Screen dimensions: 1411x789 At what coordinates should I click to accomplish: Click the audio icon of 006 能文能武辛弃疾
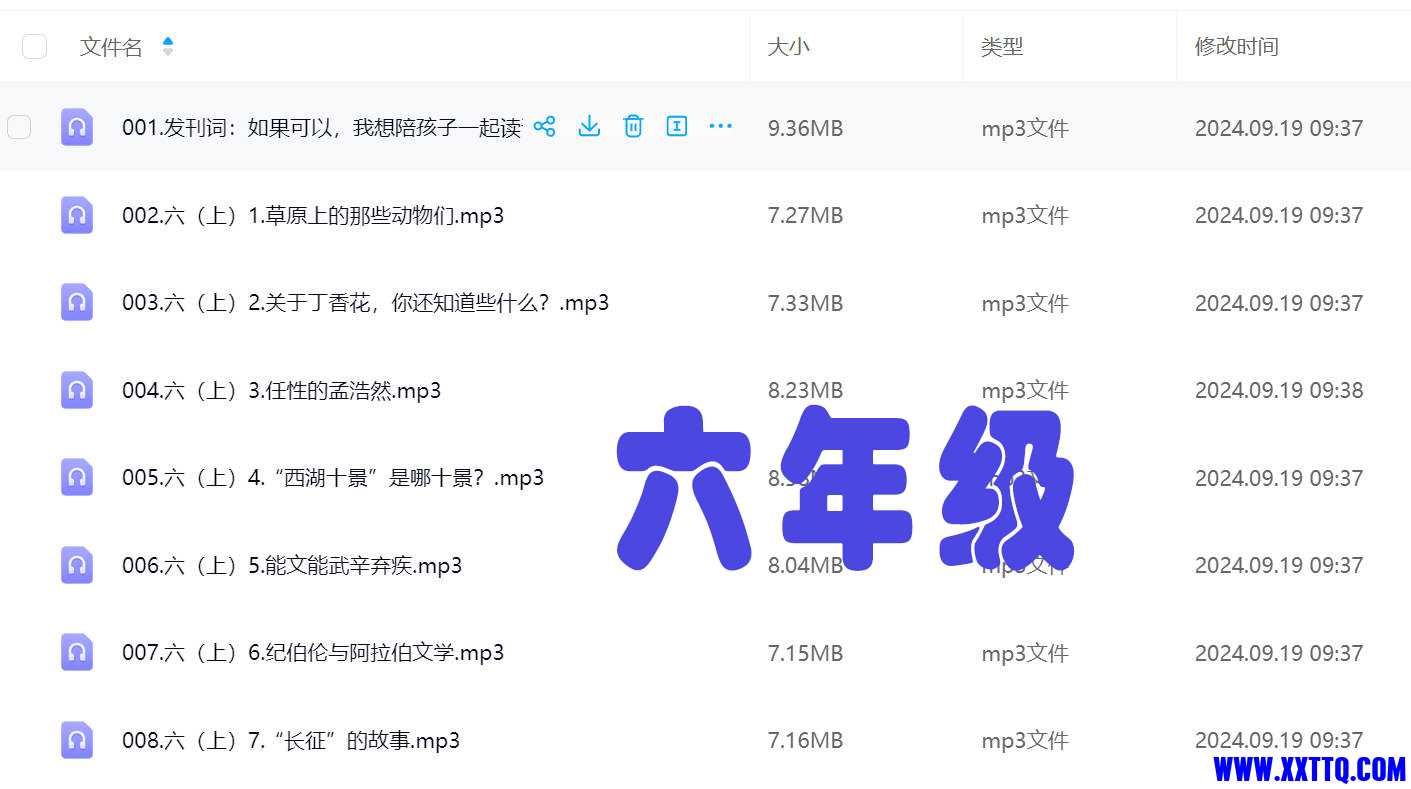(77, 565)
